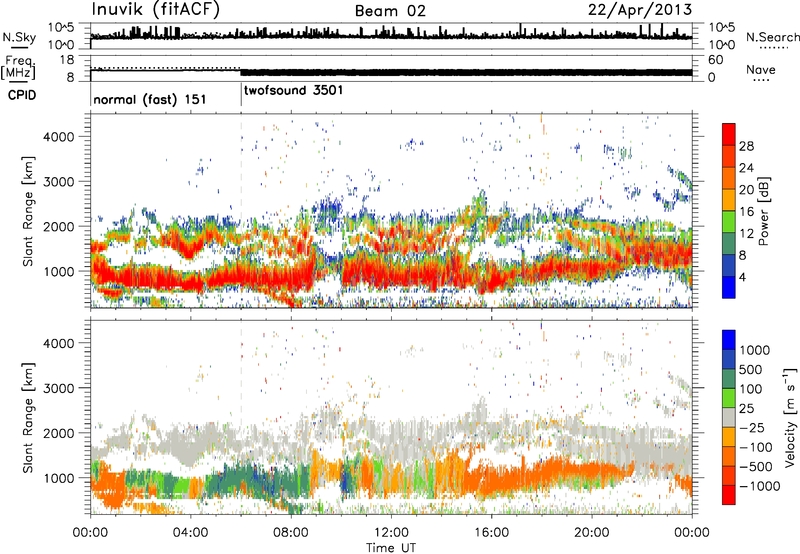Screen dimensions: 800x554
Task: Click the '16:00' time tick label
Action: (x=491, y=533)
